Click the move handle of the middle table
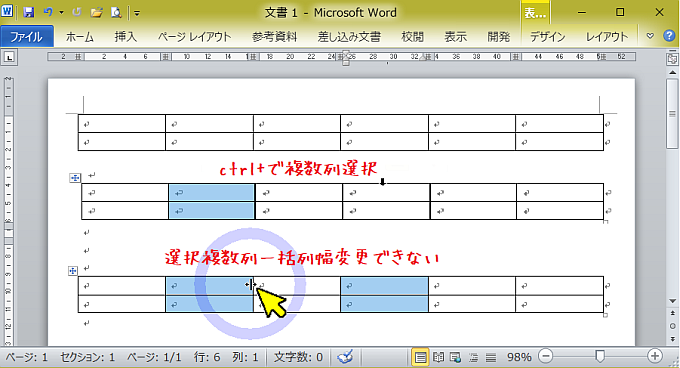The image size is (680, 368). [75, 178]
